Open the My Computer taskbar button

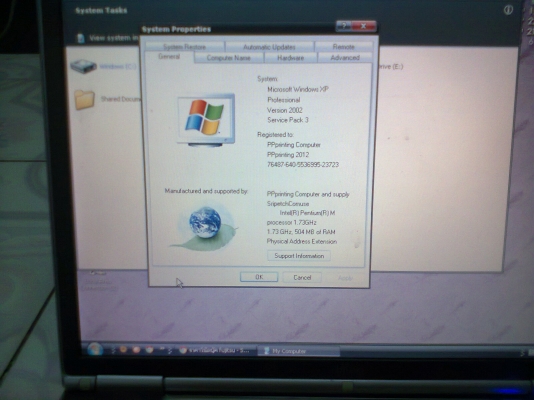[299, 351]
